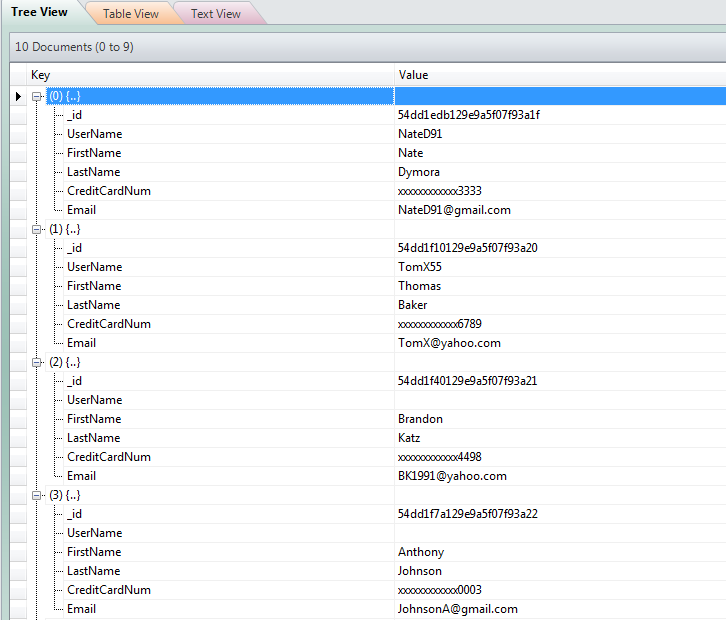Screen dimensions: 726x620
Task: Click the Key column header
Action: (x=211, y=75)
